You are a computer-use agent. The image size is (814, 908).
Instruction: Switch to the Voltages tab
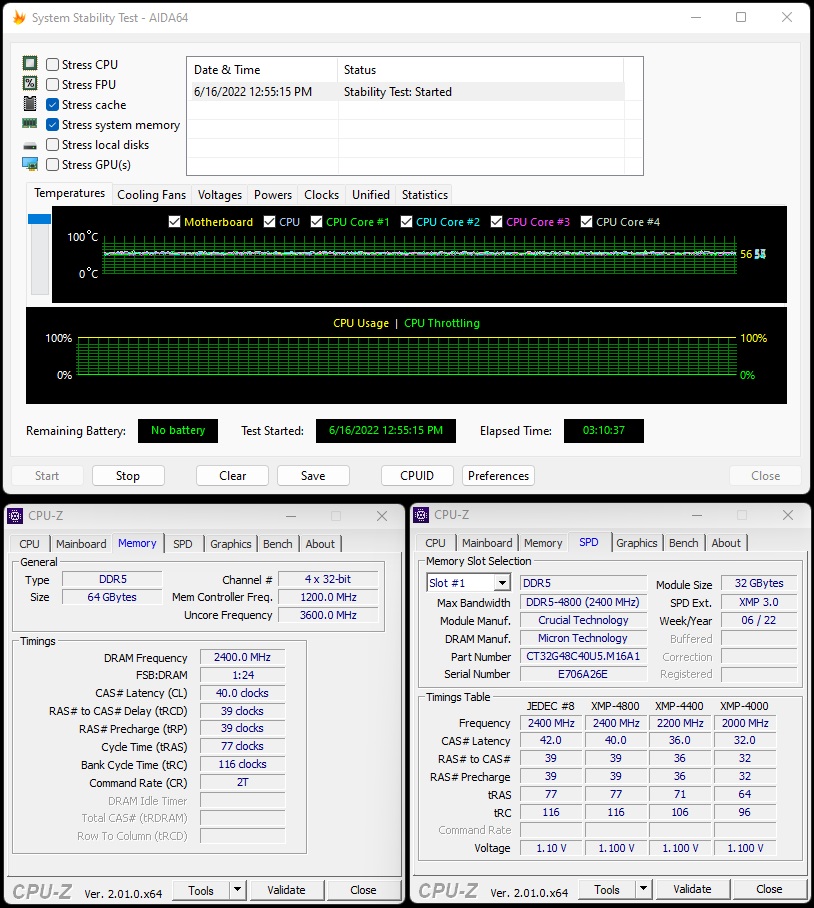click(x=220, y=195)
